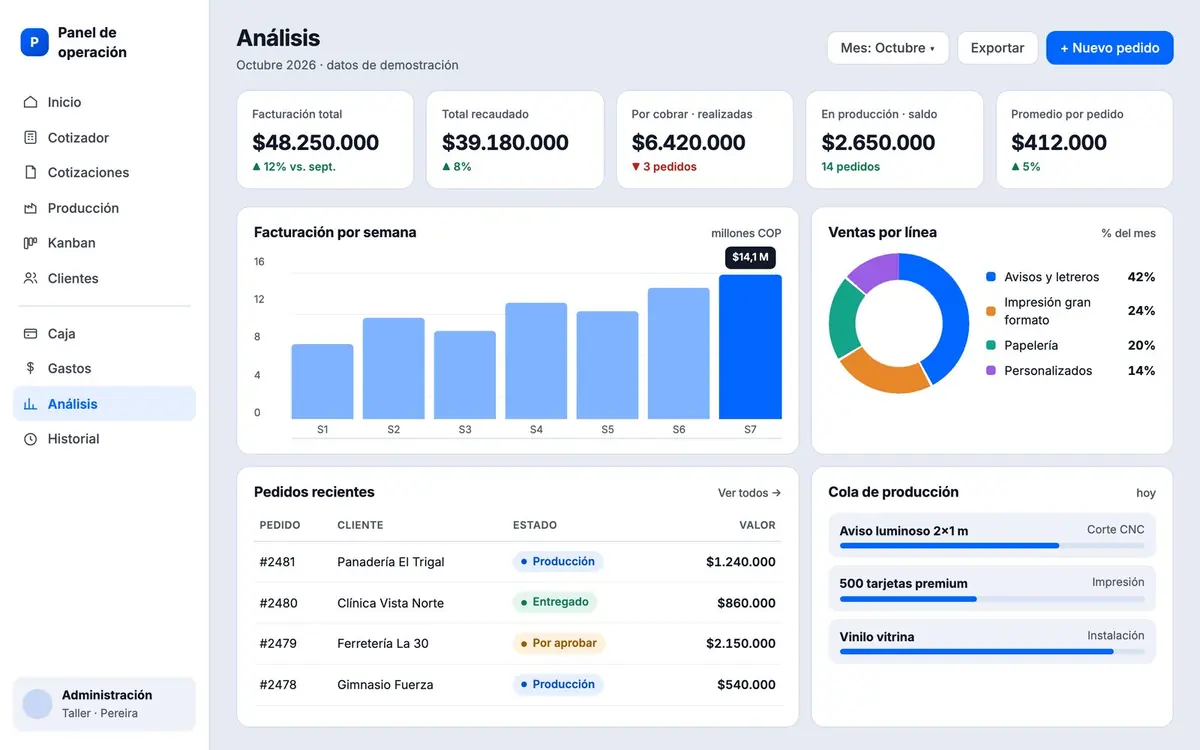Viewport: 1200px width, 750px height.
Task: Click the 500 tarjetas premium progress bar
Action: (992, 599)
